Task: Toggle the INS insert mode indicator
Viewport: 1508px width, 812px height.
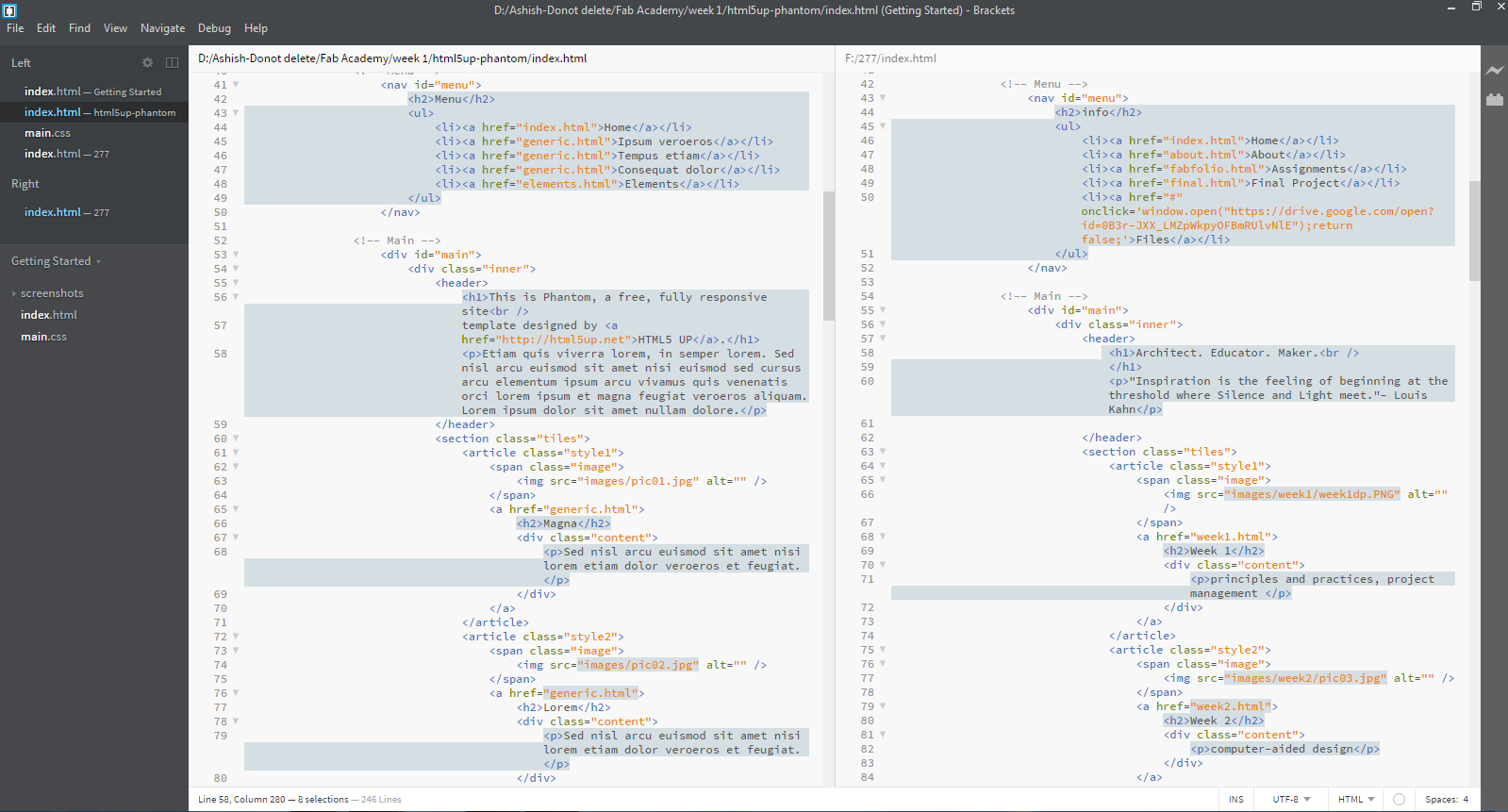Action: click(1235, 799)
